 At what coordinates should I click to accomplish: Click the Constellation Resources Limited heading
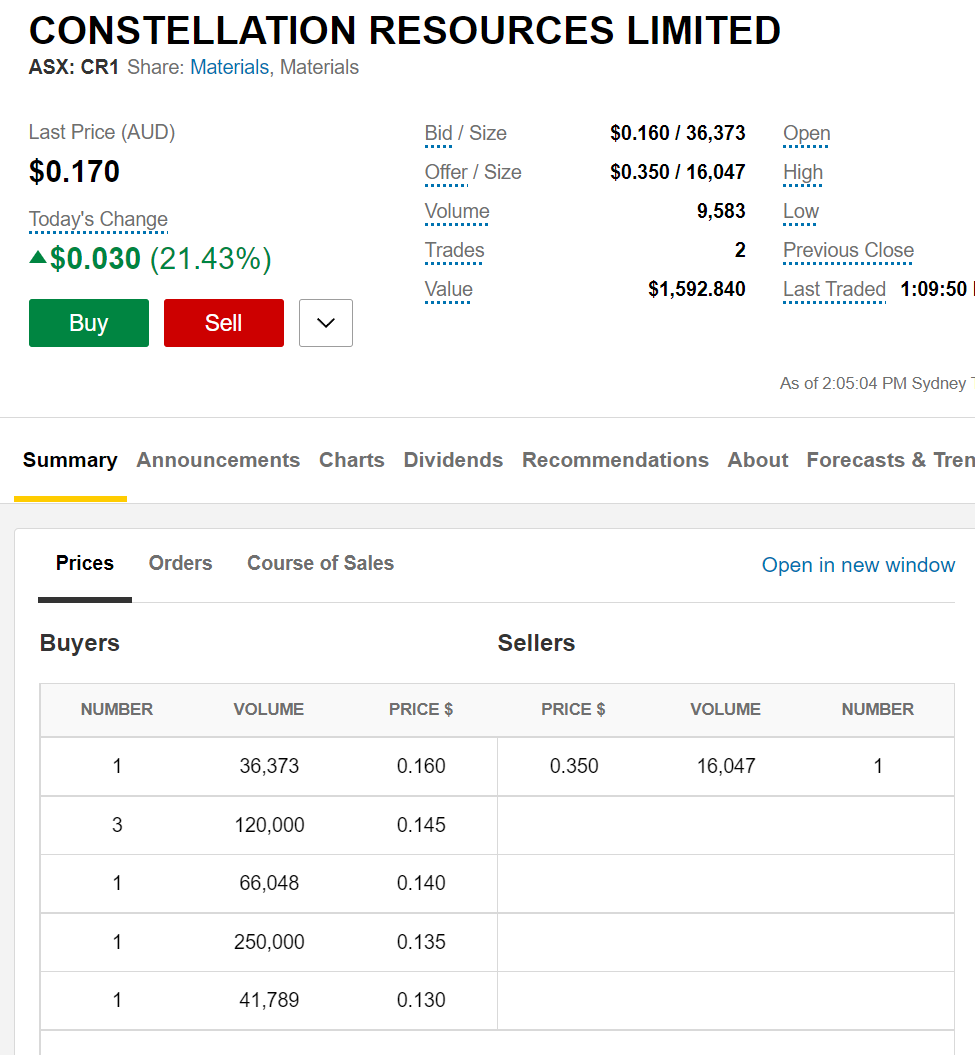pos(405,30)
